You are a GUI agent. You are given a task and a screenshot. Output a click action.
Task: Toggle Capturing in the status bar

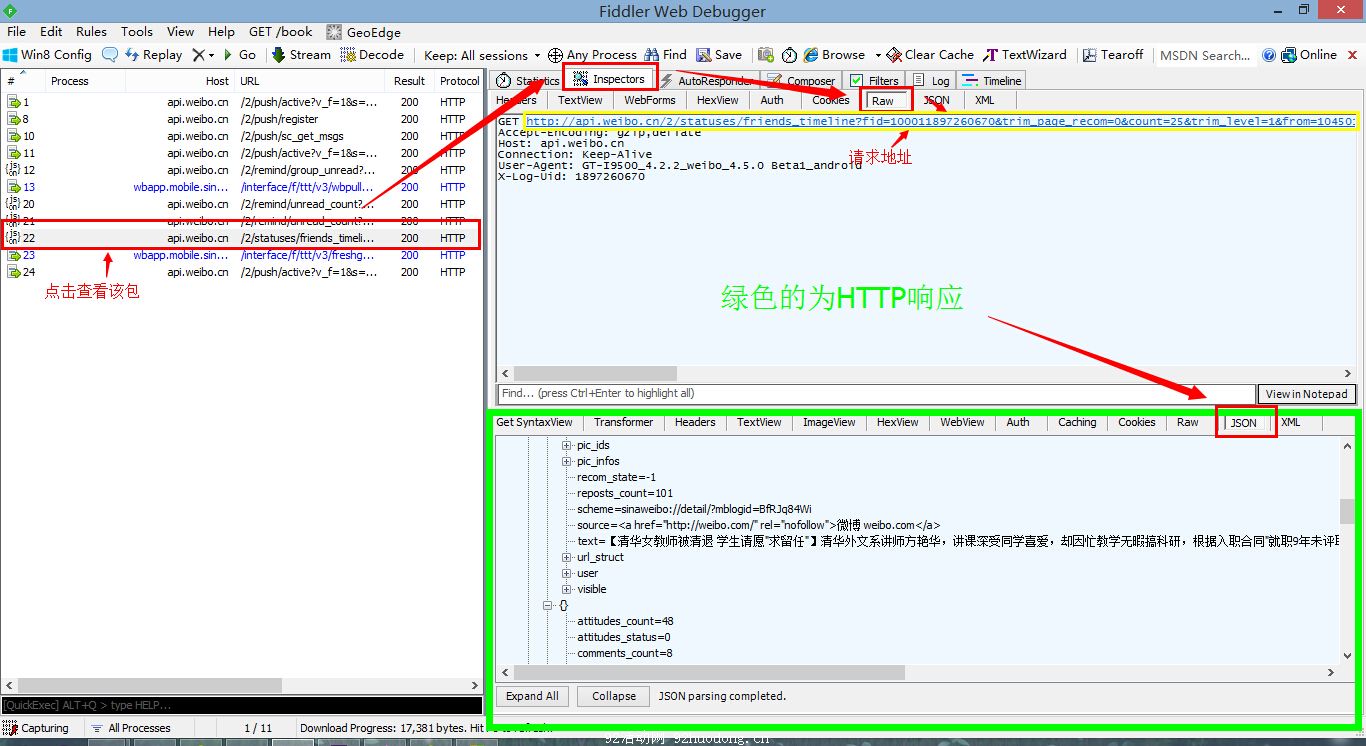[x=12, y=728]
